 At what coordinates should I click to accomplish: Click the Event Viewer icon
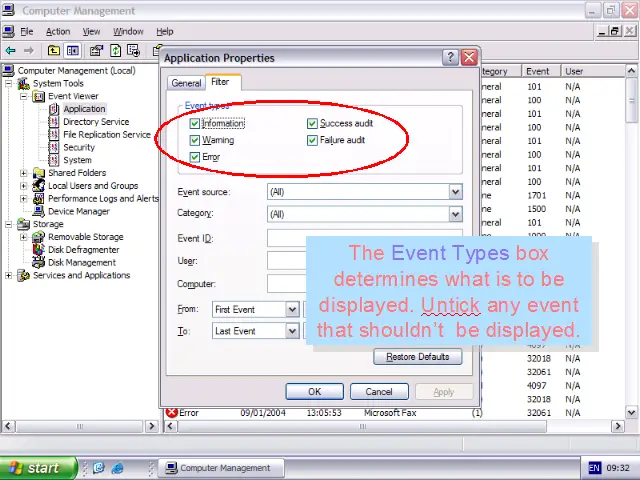tap(39, 96)
